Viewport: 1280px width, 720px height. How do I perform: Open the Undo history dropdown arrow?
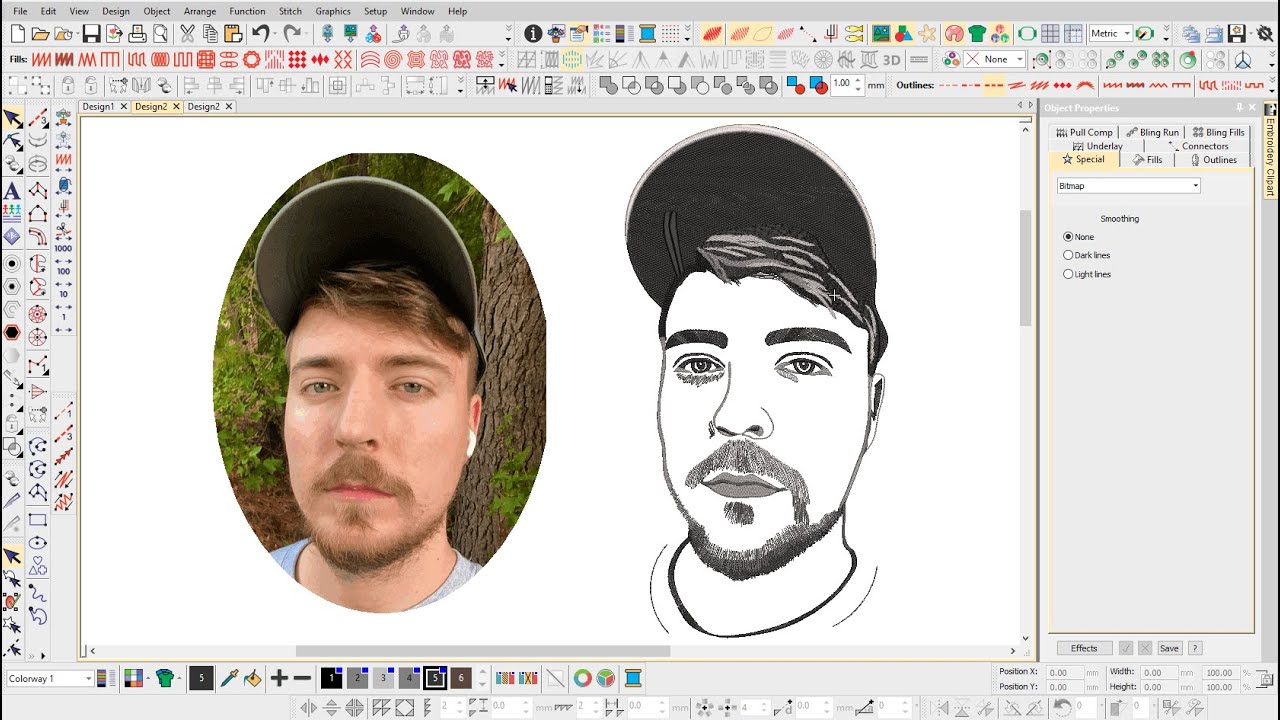click(x=275, y=34)
